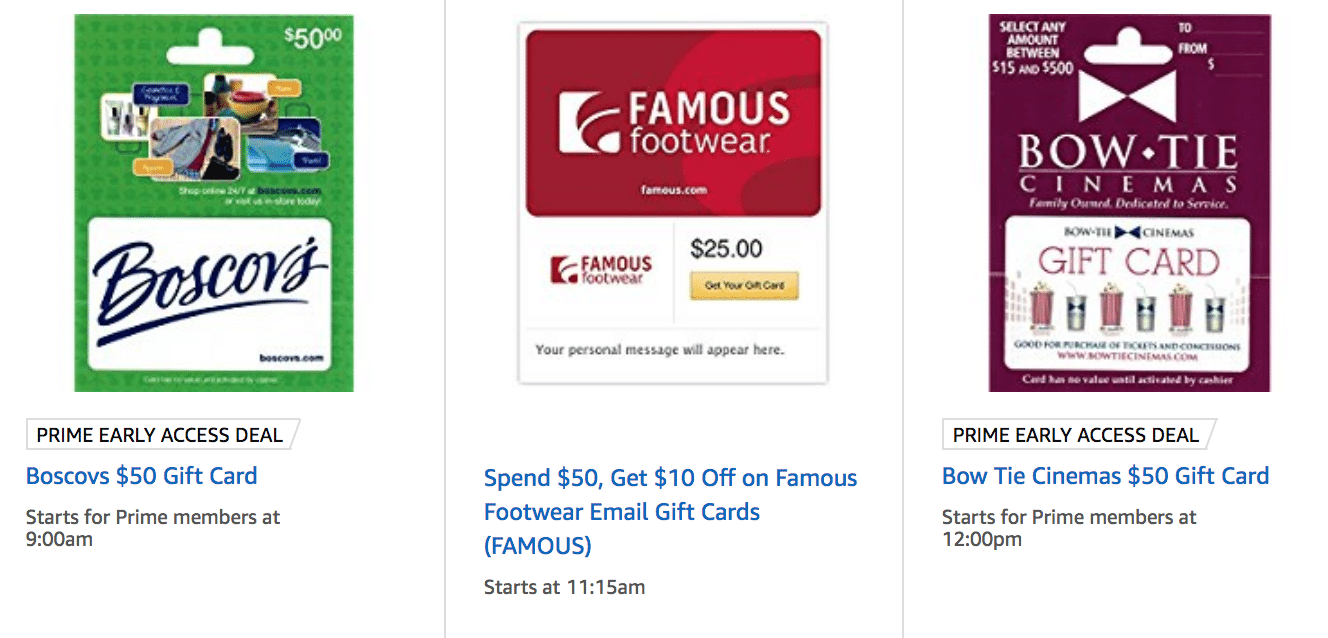
Task: Click the Get Your Gift Card button
Action: click(x=743, y=285)
